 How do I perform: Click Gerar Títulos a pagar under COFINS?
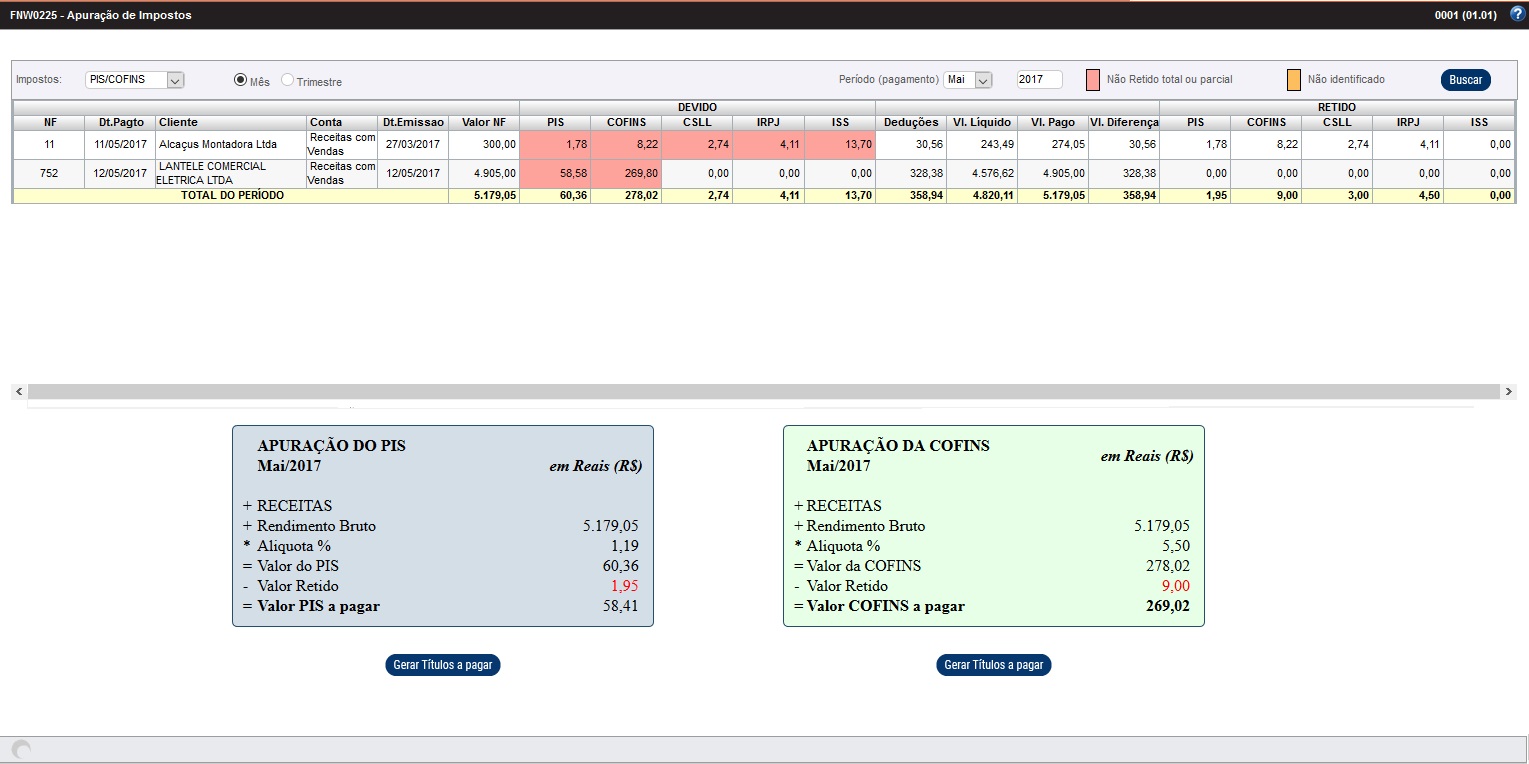(x=993, y=665)
